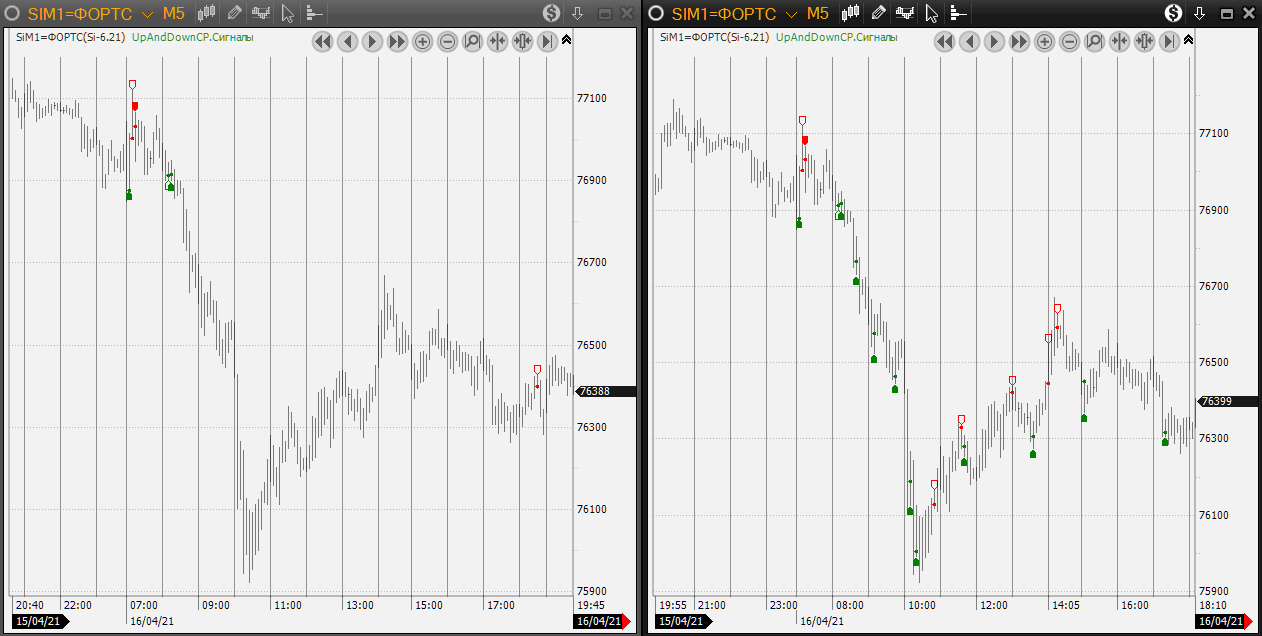Open symbol dropdown arrow in right chart
The height and width of the screenshot is (636, 1262).
(791, 14)
